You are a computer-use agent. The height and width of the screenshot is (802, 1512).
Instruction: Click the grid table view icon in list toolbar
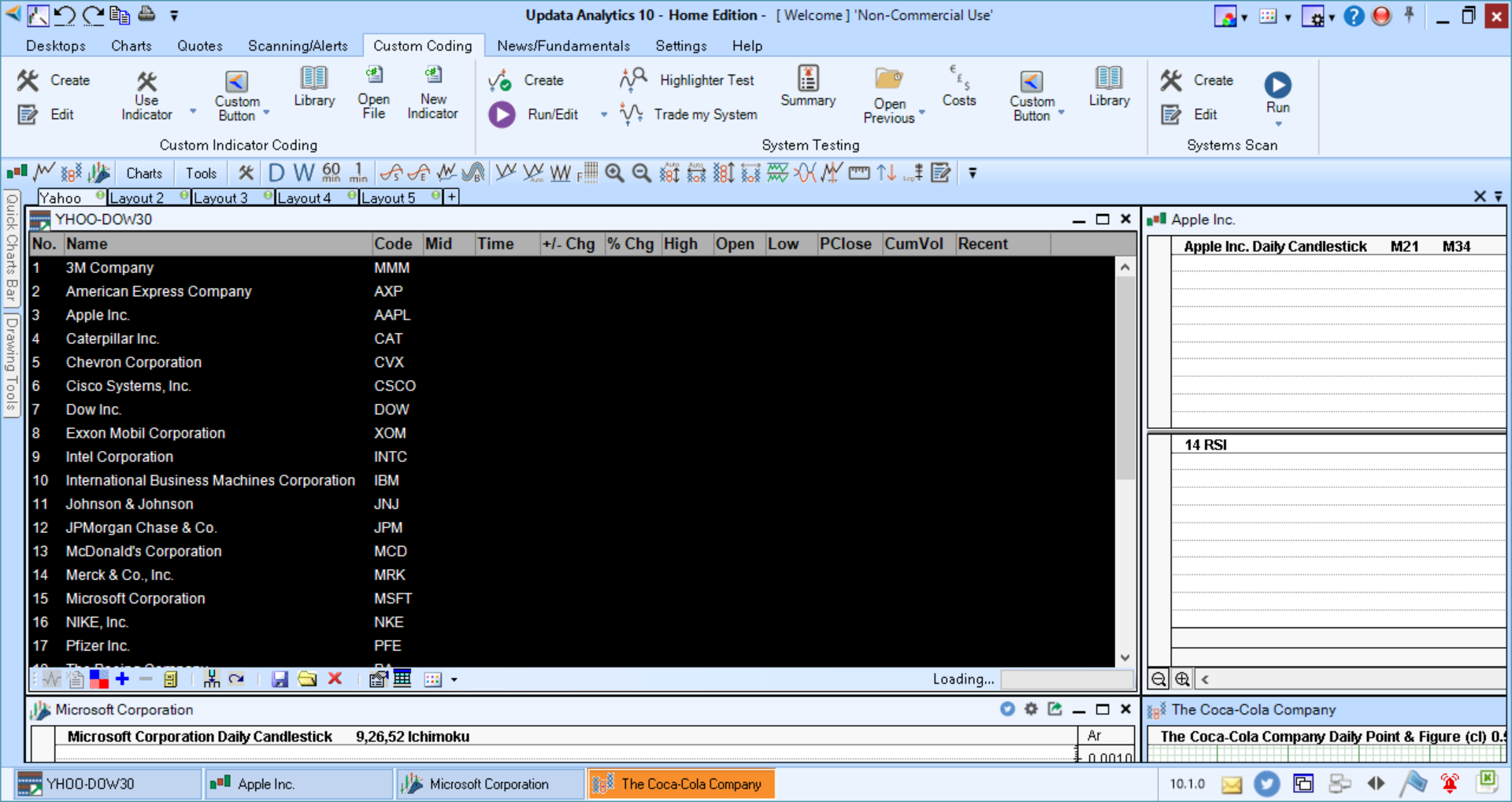402,678
